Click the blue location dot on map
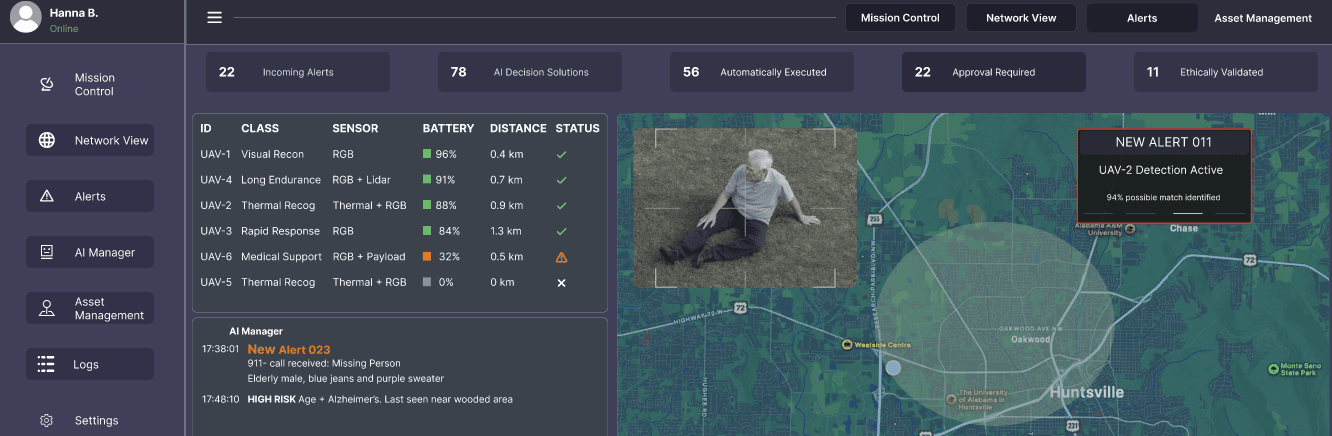Viewport: 1332px width, 436px height. tap(893, 368)
